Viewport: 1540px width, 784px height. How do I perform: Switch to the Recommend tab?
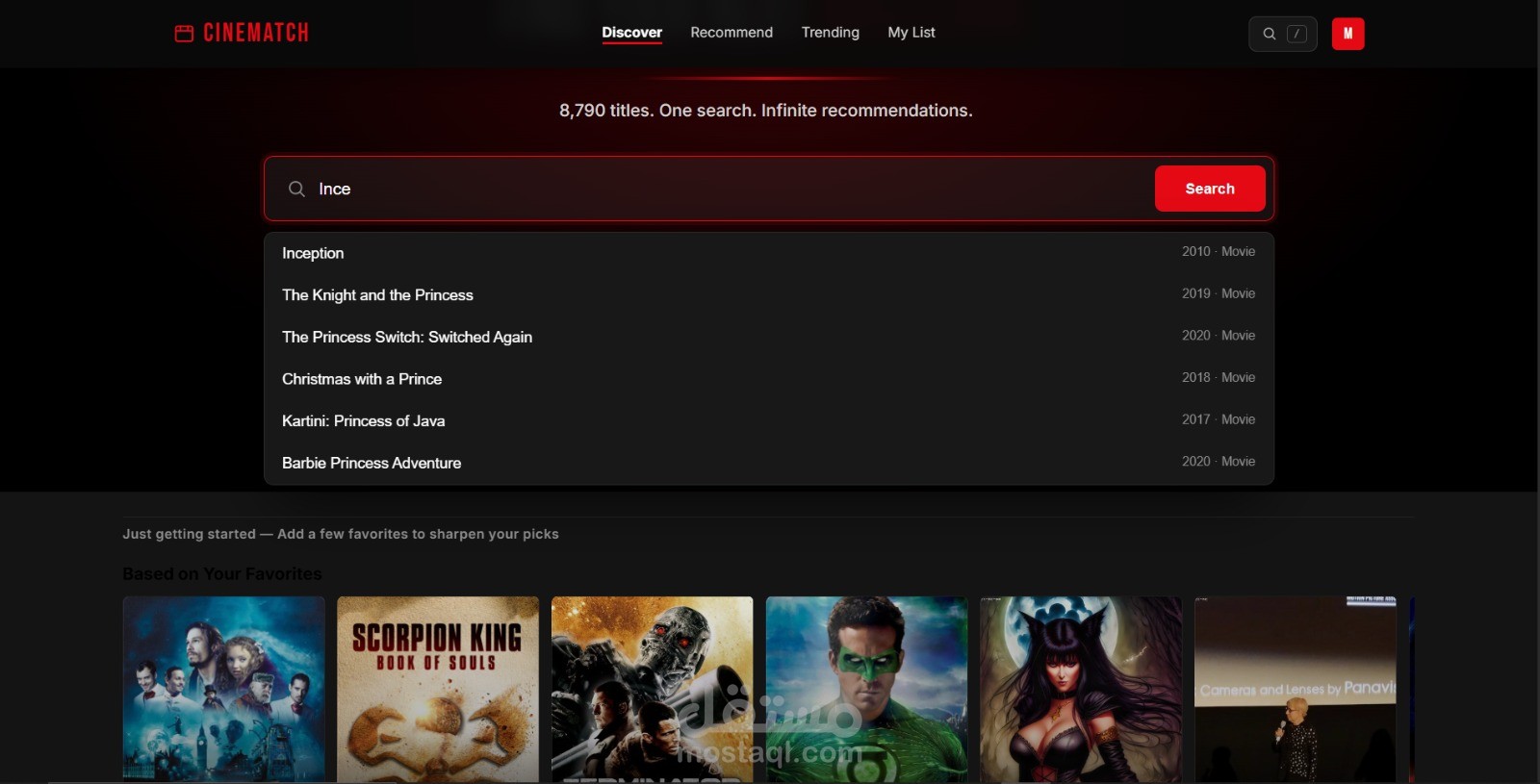731,33
